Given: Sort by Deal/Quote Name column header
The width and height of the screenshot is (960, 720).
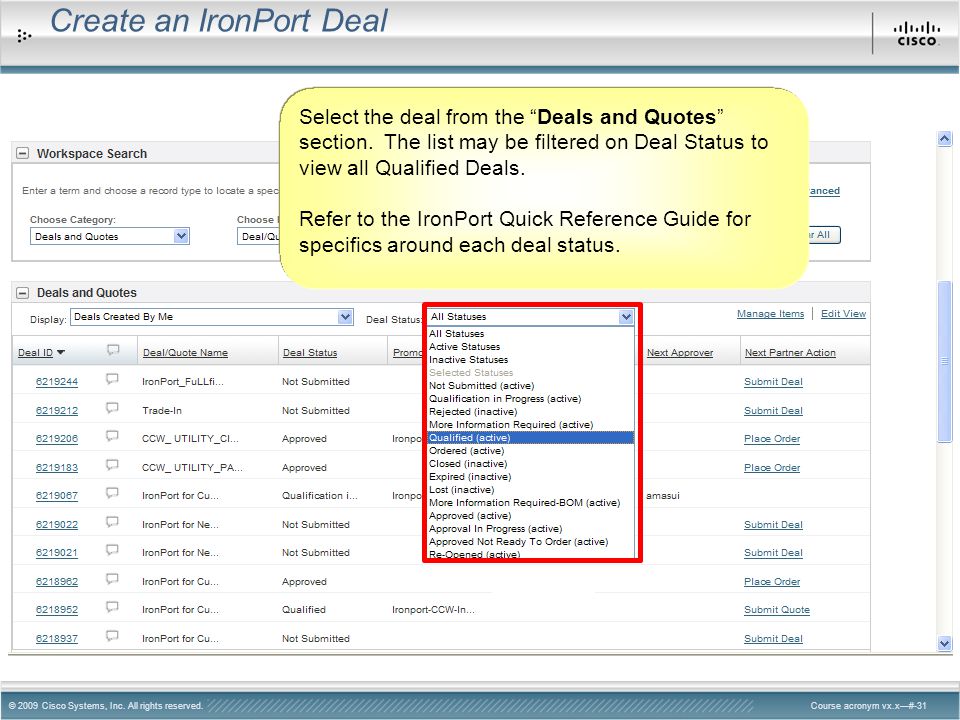Looking at the screenshot, I should tap(185, 352).
